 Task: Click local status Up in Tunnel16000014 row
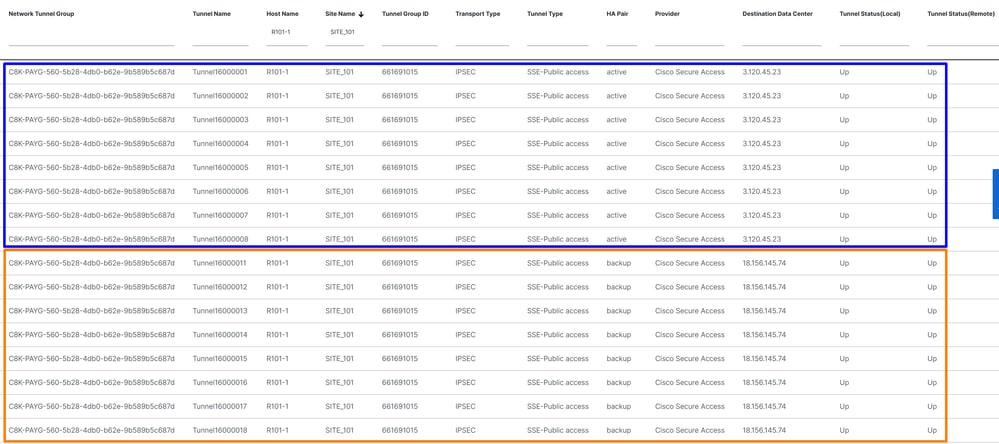coord(844,335)
